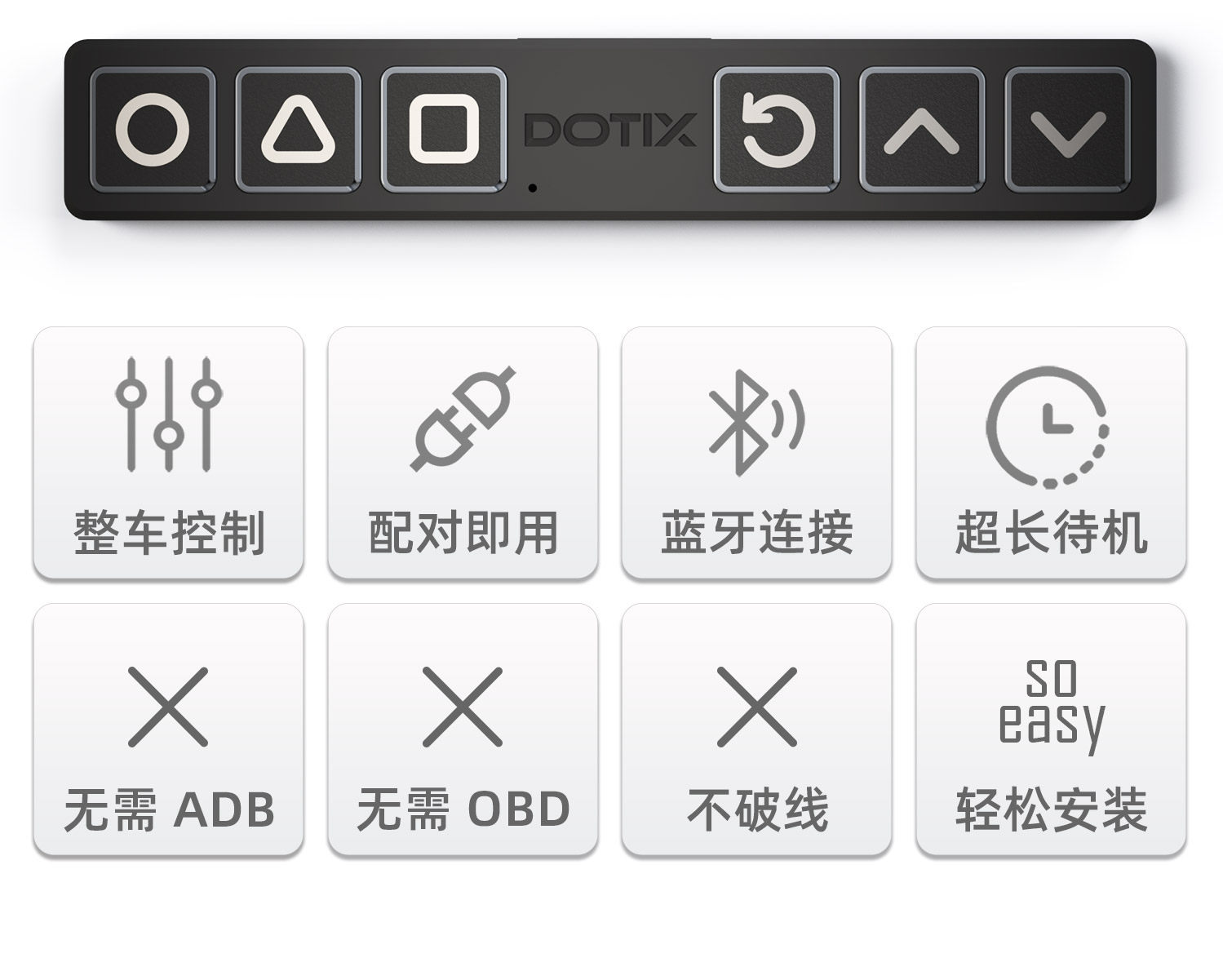
Task: Select the 蓝牙连接 label
Action: point(757,534)
